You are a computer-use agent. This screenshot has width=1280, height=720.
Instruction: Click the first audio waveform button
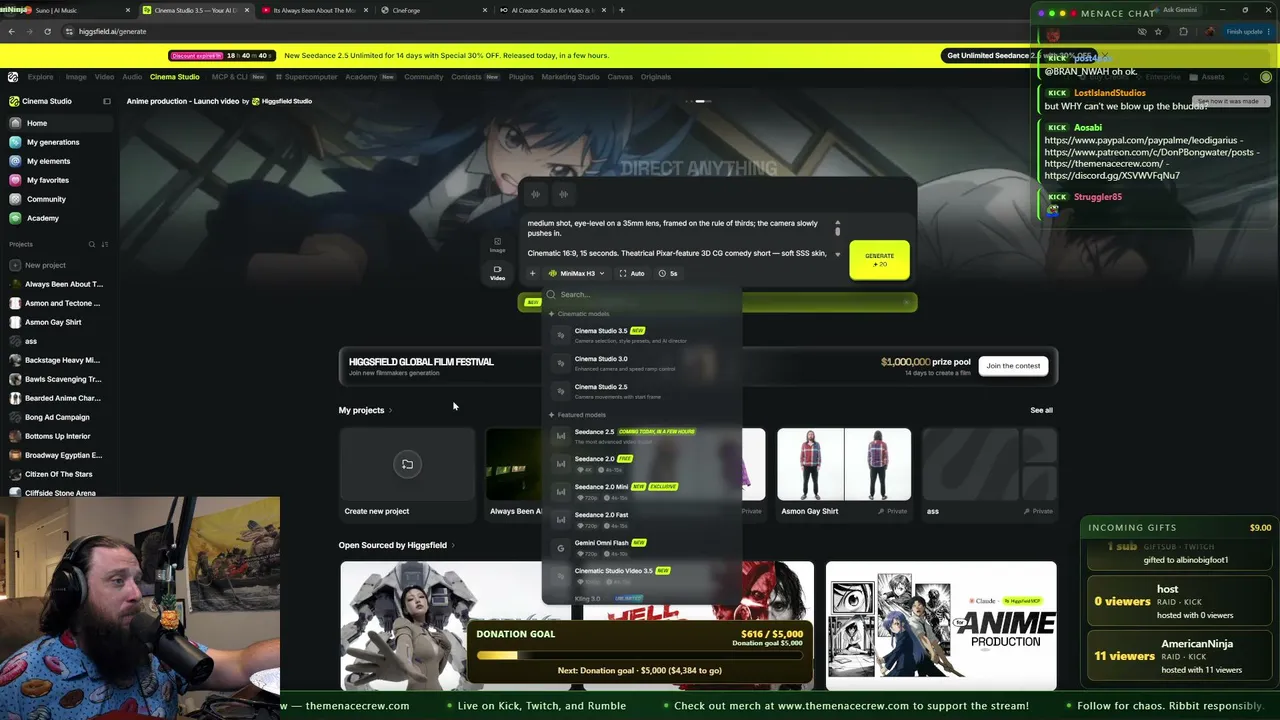pos(536,194)
